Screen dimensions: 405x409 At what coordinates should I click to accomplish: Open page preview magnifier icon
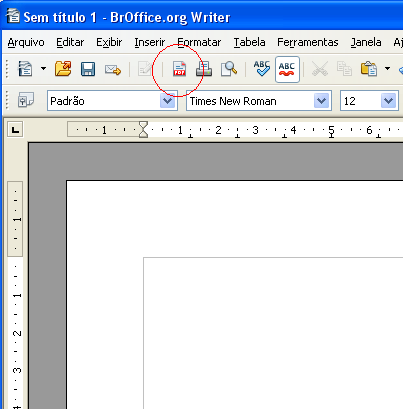coord(229,69)
